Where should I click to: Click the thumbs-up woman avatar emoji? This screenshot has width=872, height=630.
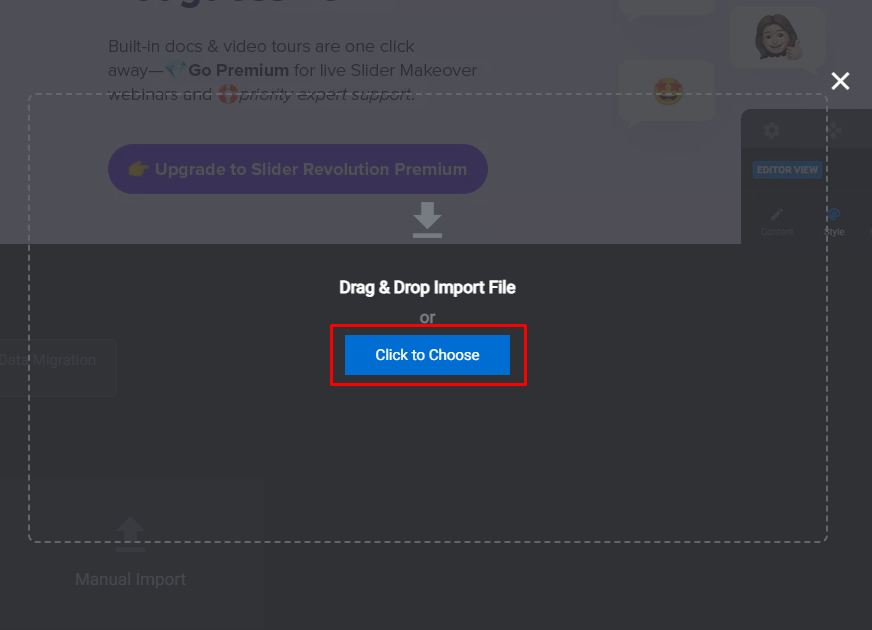(x=777, y=37)
